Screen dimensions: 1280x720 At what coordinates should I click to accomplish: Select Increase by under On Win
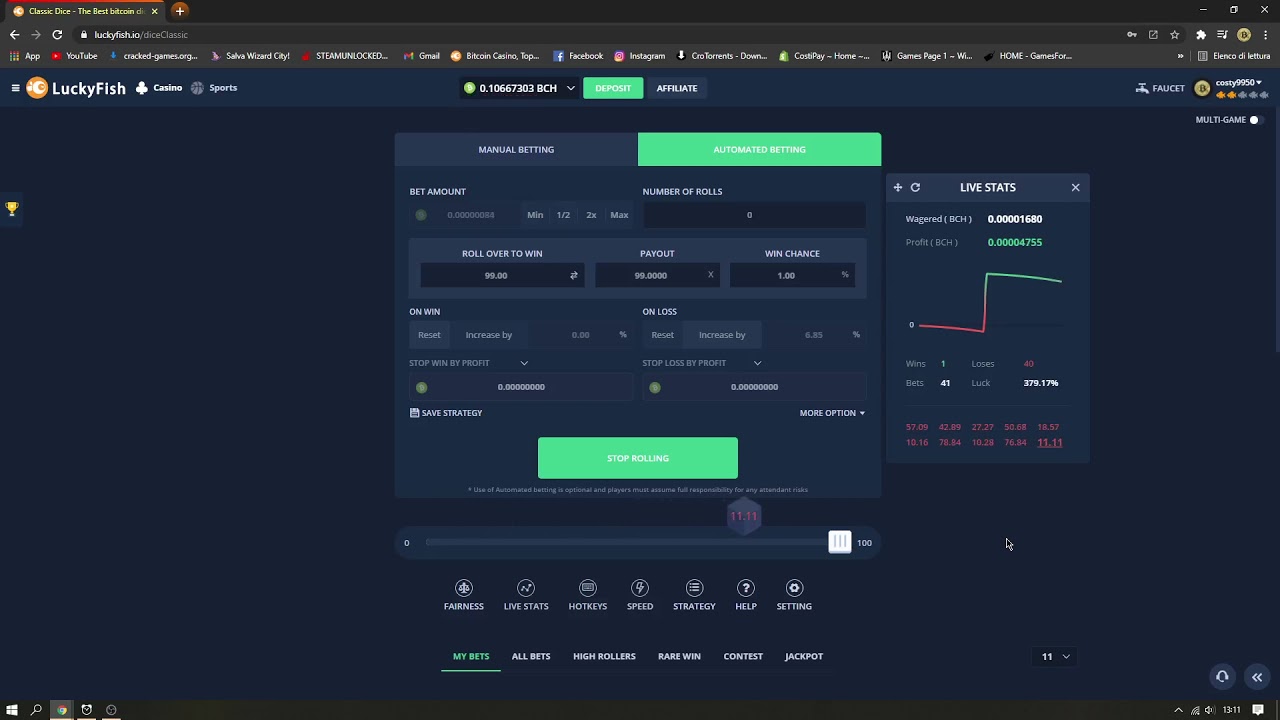(489, 335)
